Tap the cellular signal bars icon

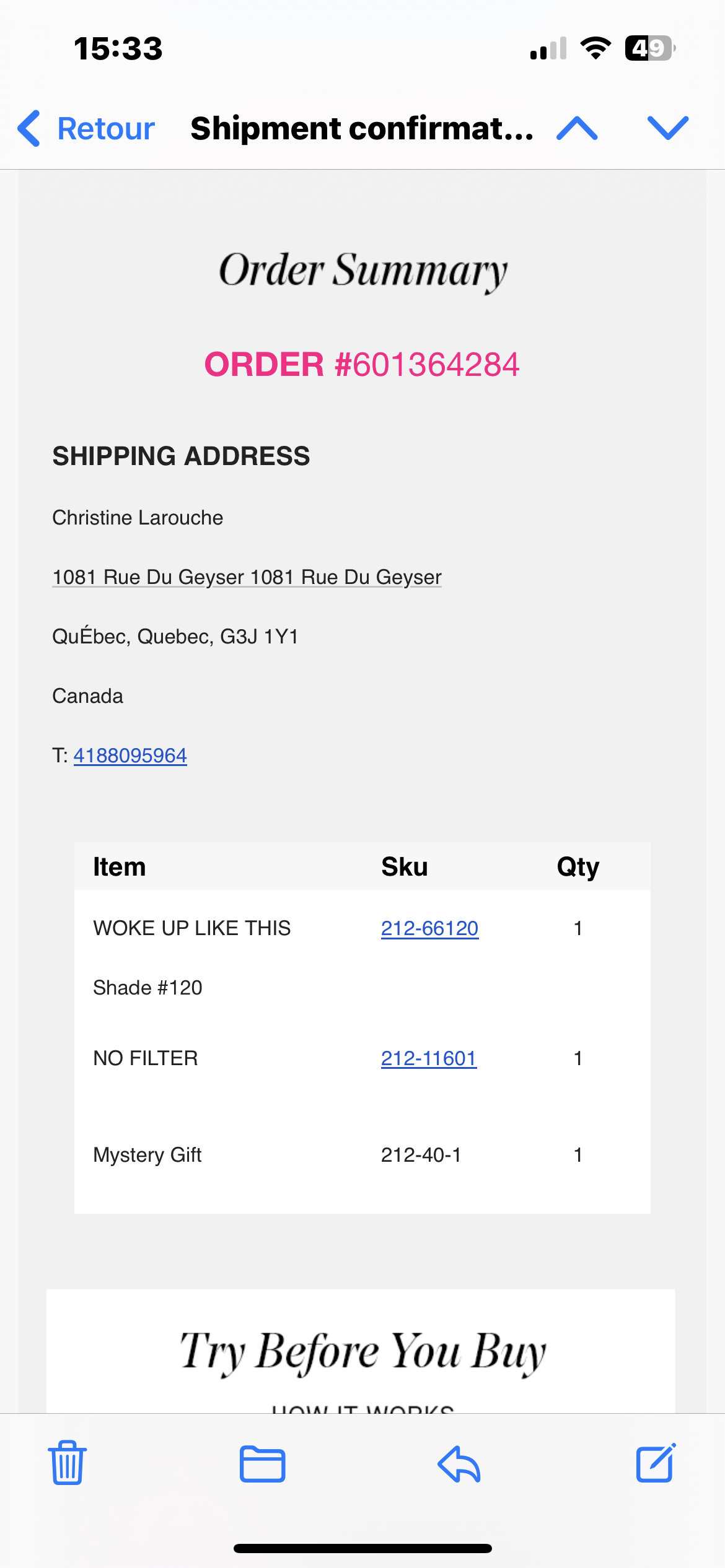548,48
